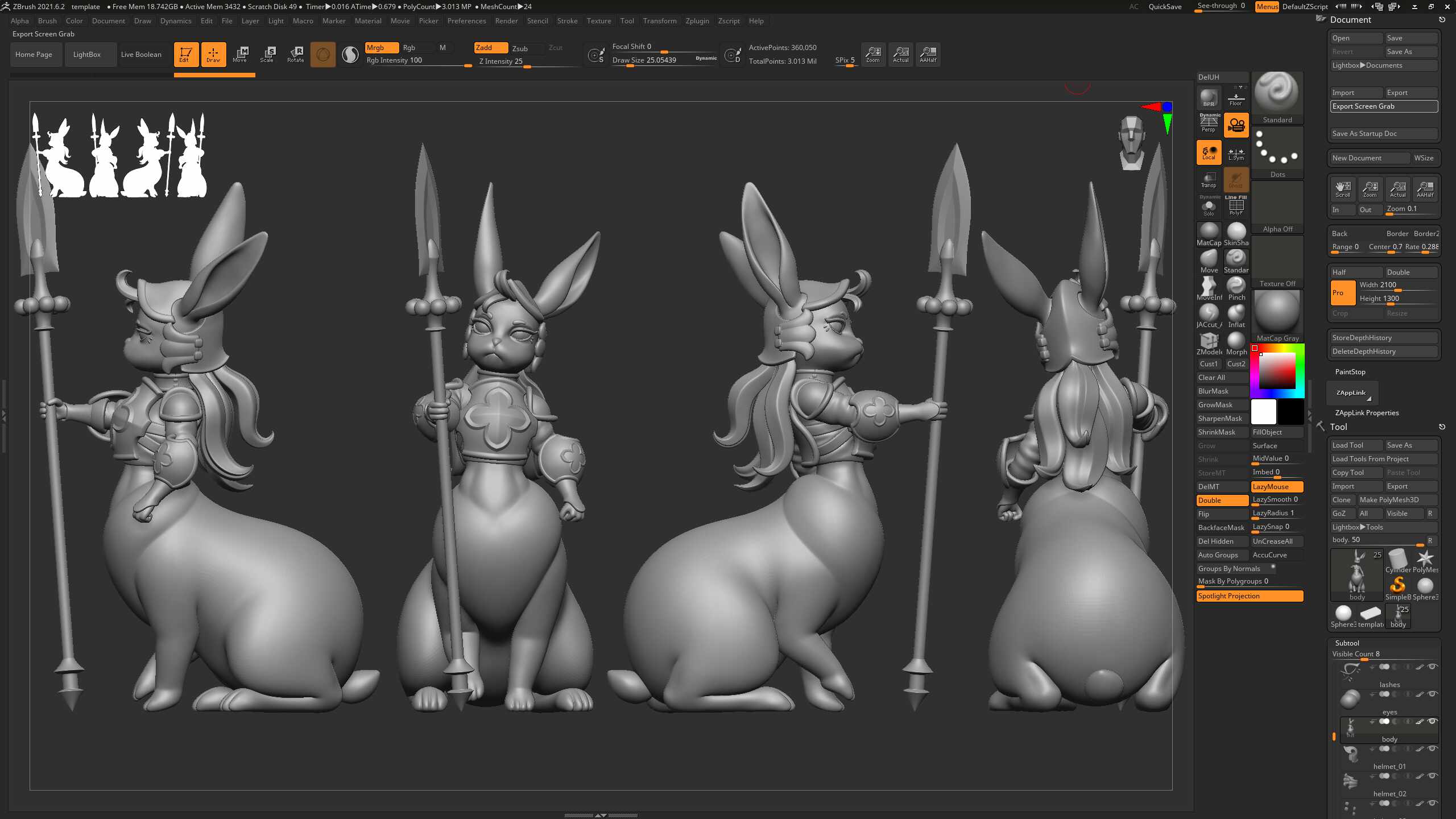The image size is (1456, 819).
Task: Click top toolbar AAHalf icon
Action: (928, 55)
